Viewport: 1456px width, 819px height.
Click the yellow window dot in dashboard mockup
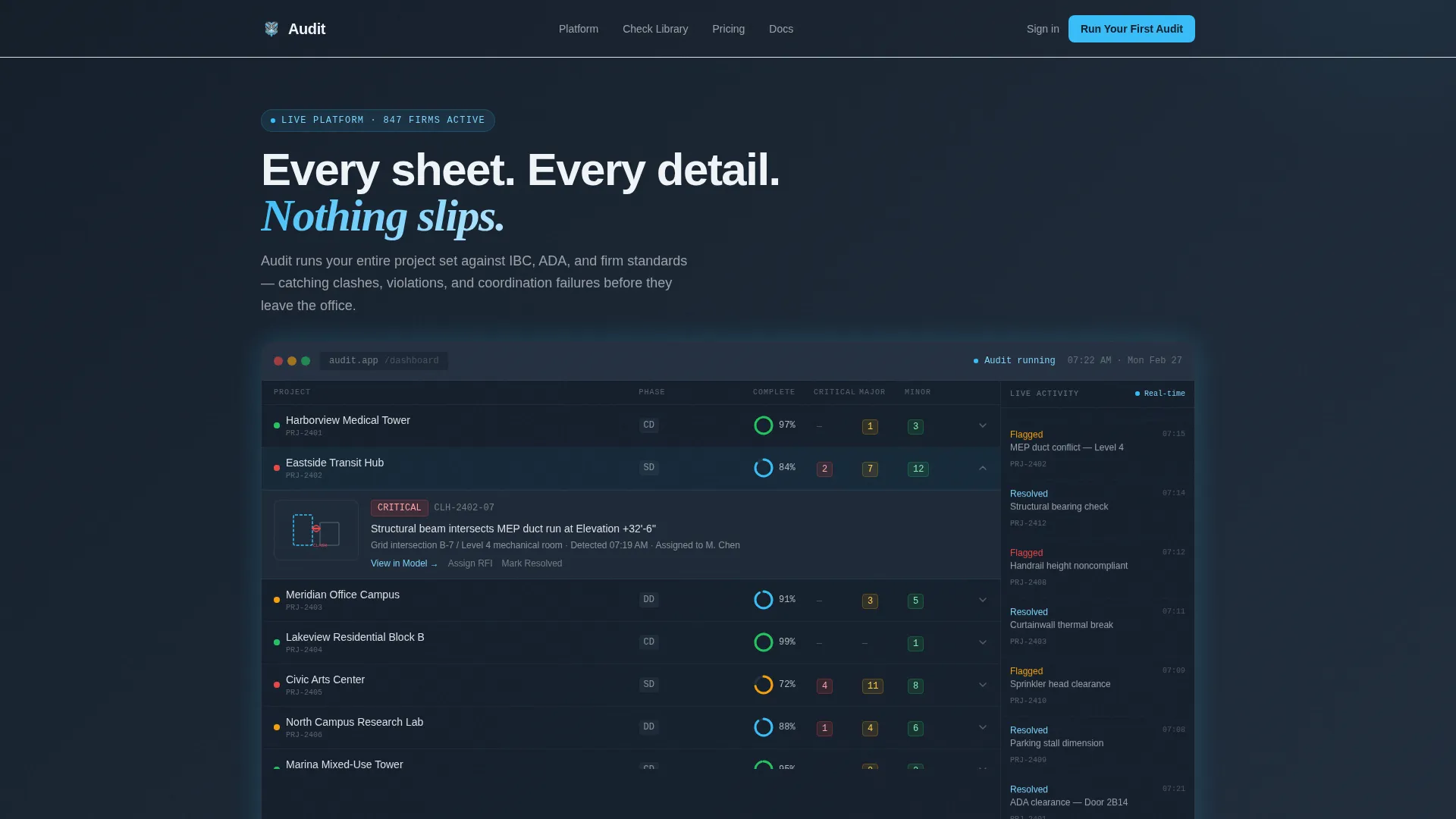[292, 361]
